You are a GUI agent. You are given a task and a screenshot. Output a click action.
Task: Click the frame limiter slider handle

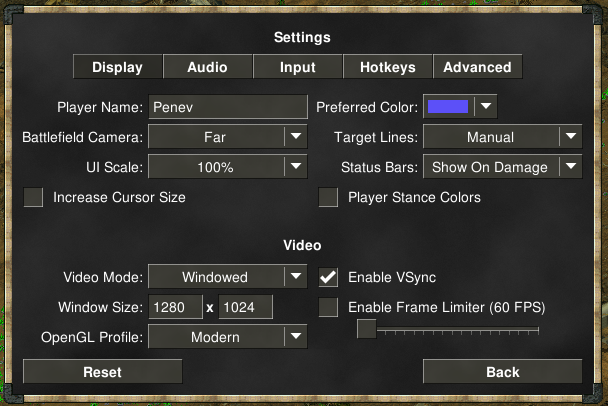(x=367, y=329)
